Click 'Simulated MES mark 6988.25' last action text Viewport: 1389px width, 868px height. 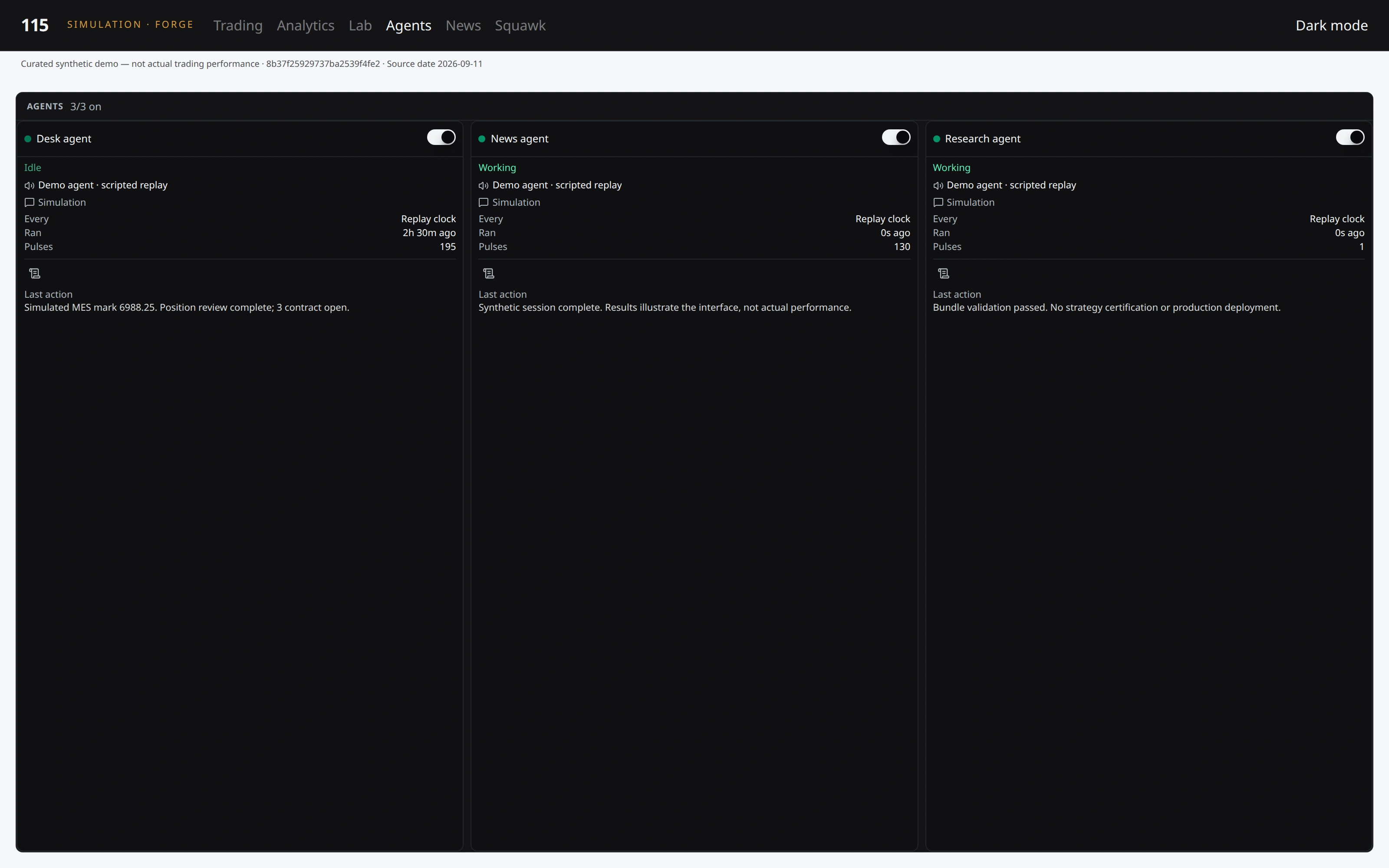point(187,308)
